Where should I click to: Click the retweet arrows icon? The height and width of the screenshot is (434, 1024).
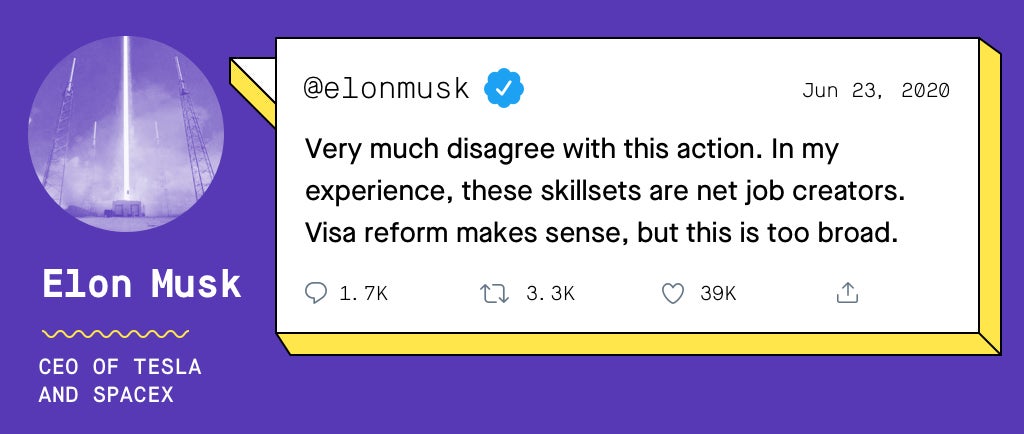494,294
